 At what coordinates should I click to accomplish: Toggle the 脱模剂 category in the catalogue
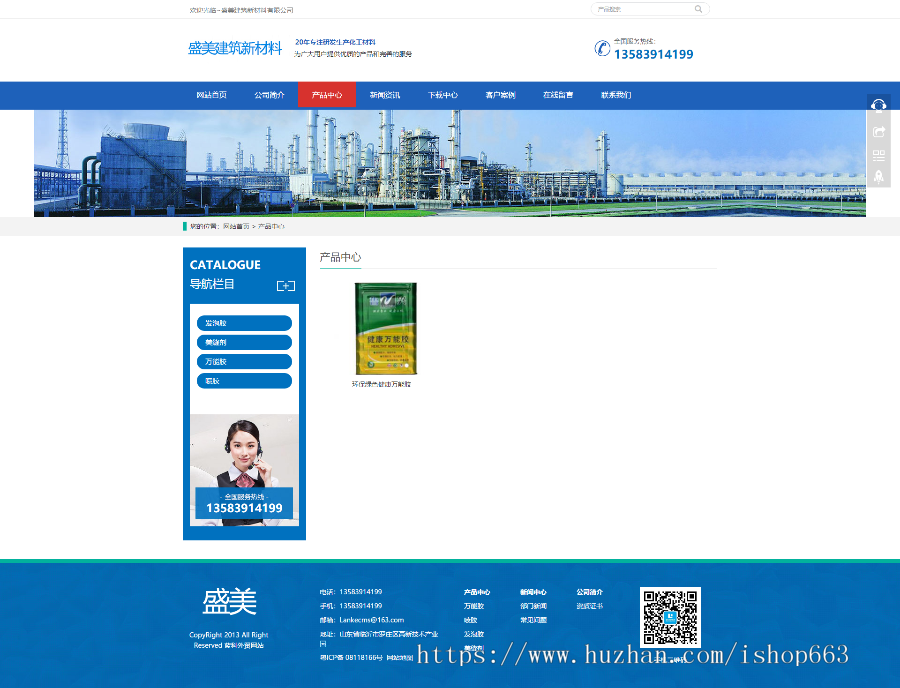[x=244, y=341]
